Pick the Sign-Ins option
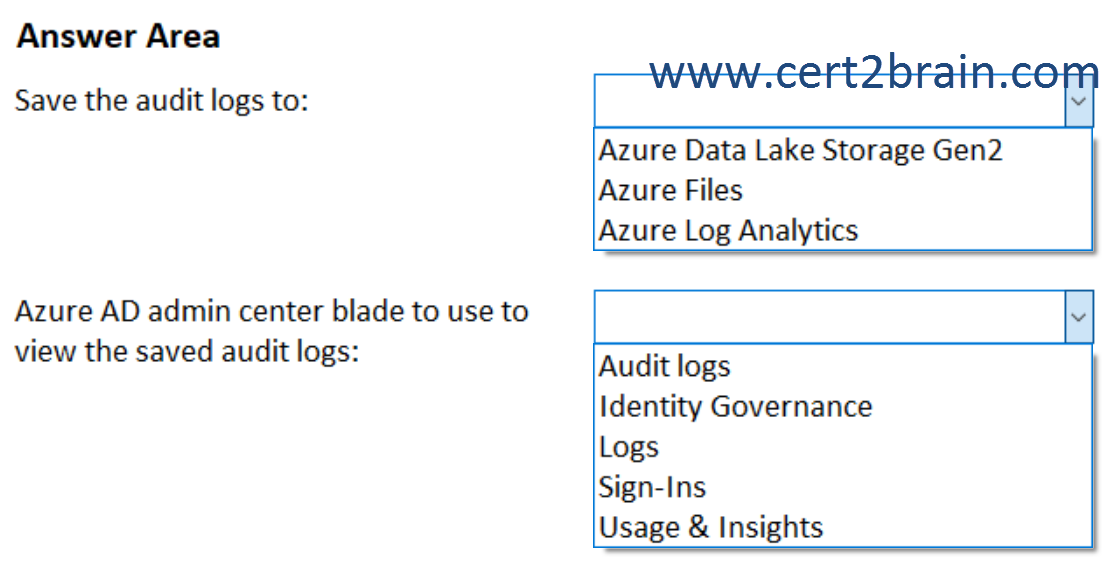 pyautogui.click(x=652, y=487)
